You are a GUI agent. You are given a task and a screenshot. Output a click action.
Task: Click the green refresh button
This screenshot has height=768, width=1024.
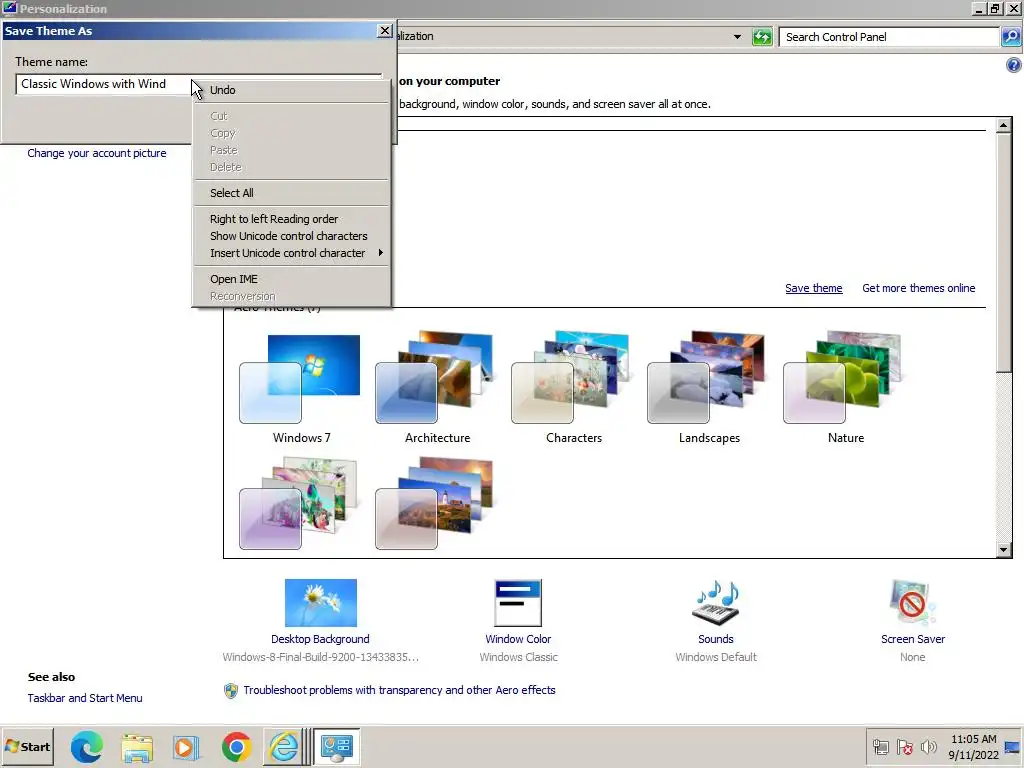tap(761, 37)
